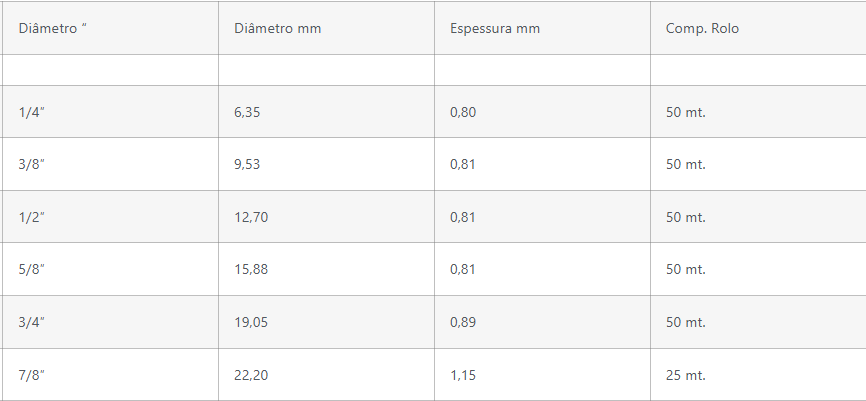The image size is (866, 401).
Task: Select the 3/4" diameter cell
Action: point(32,322)
